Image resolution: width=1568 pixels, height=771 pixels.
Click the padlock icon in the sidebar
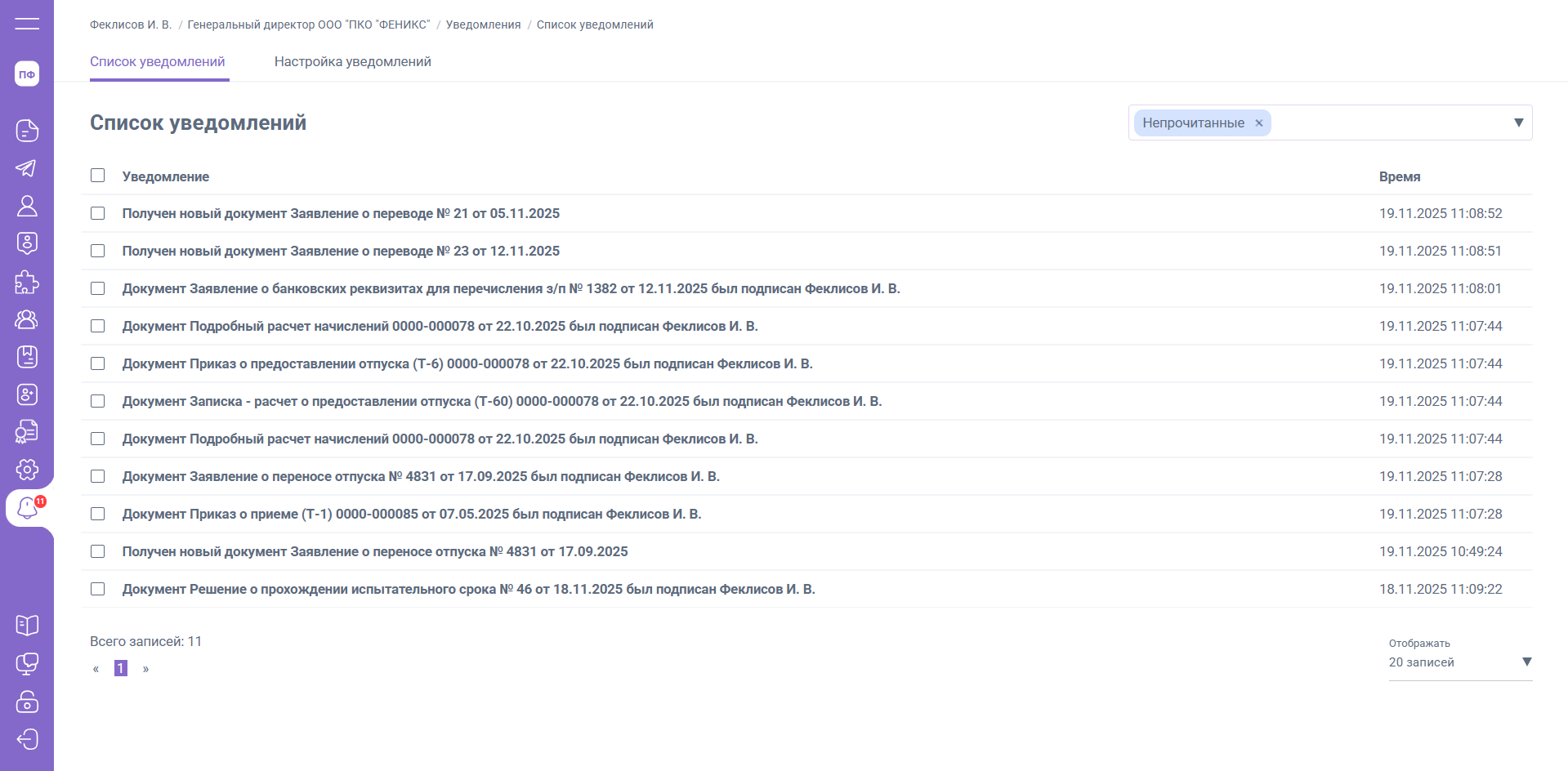click(x=27, y=702)
